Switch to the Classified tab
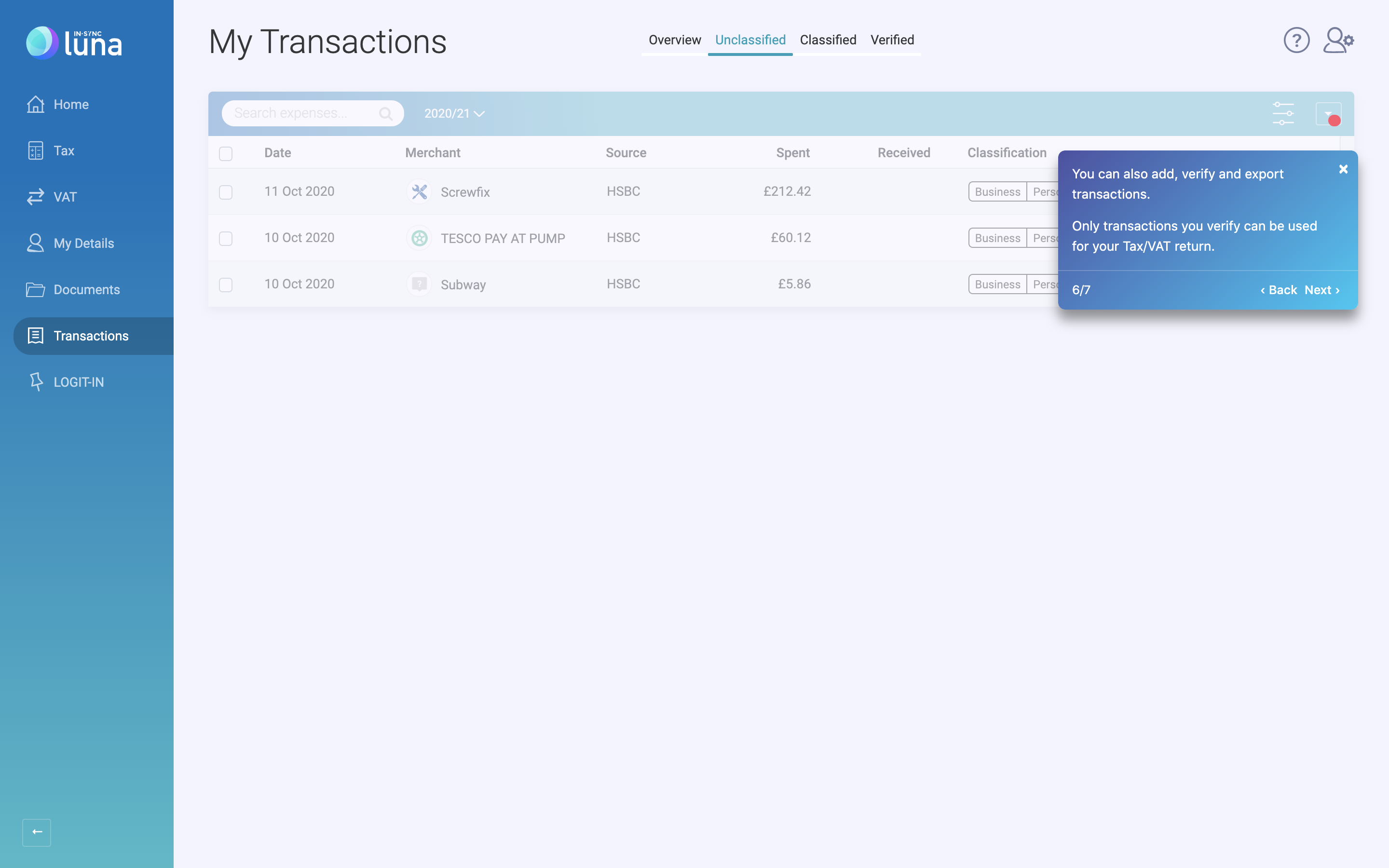The height and width of the screenshot is (868, 1389). pos(828,40)
